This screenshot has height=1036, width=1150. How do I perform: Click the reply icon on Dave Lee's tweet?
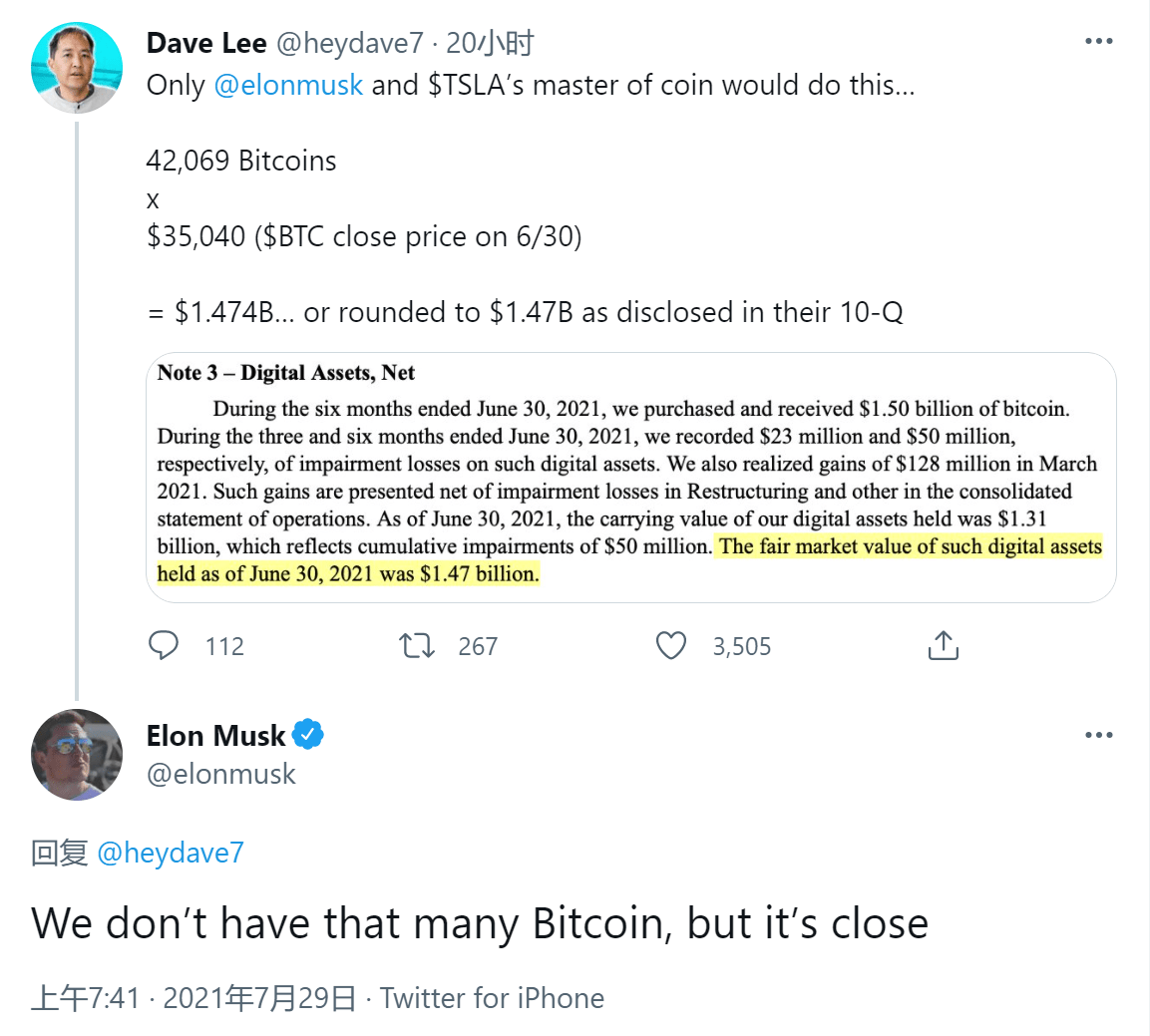click(164, 646)
